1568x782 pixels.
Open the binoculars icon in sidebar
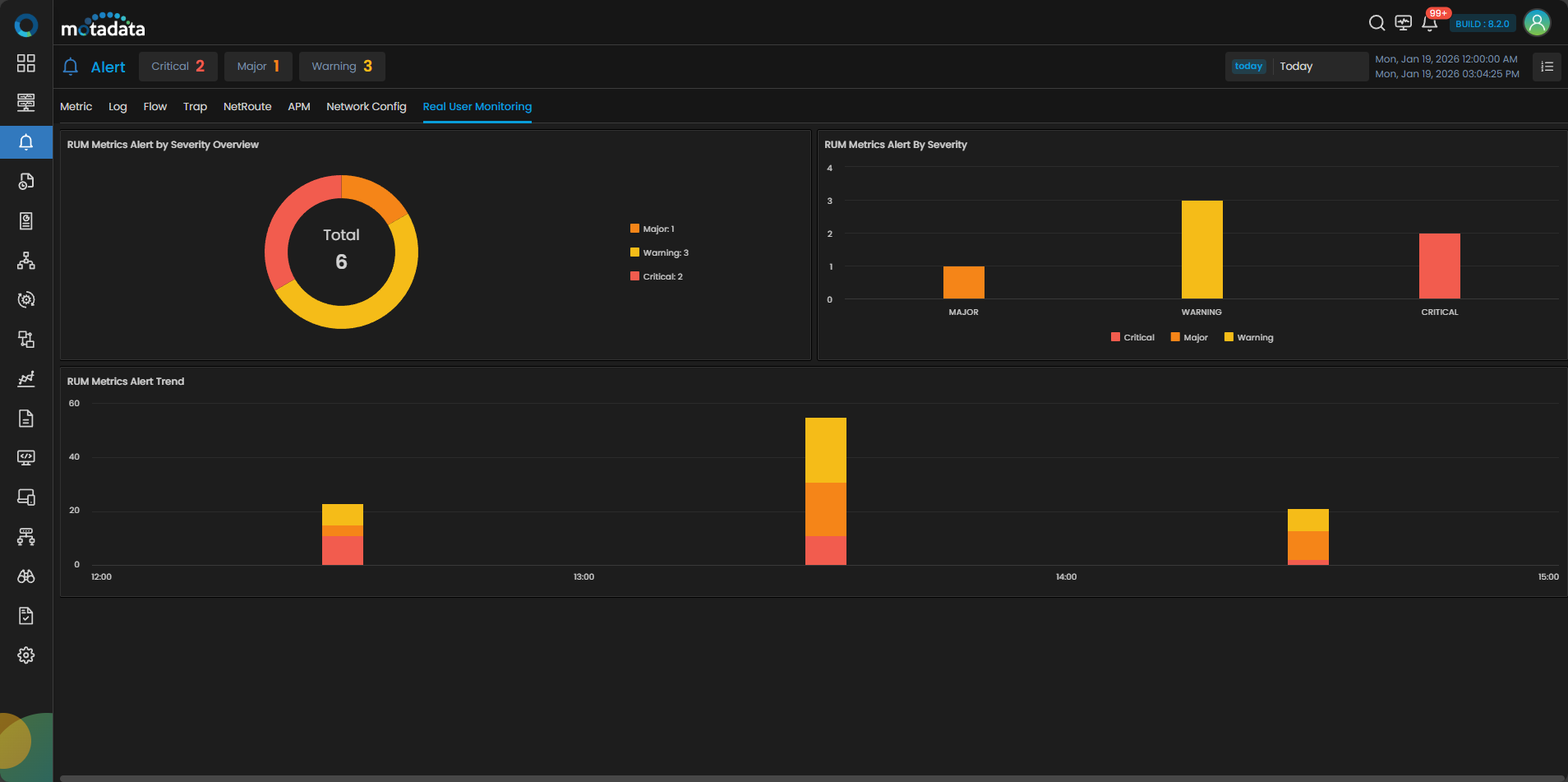coord(26,576)
